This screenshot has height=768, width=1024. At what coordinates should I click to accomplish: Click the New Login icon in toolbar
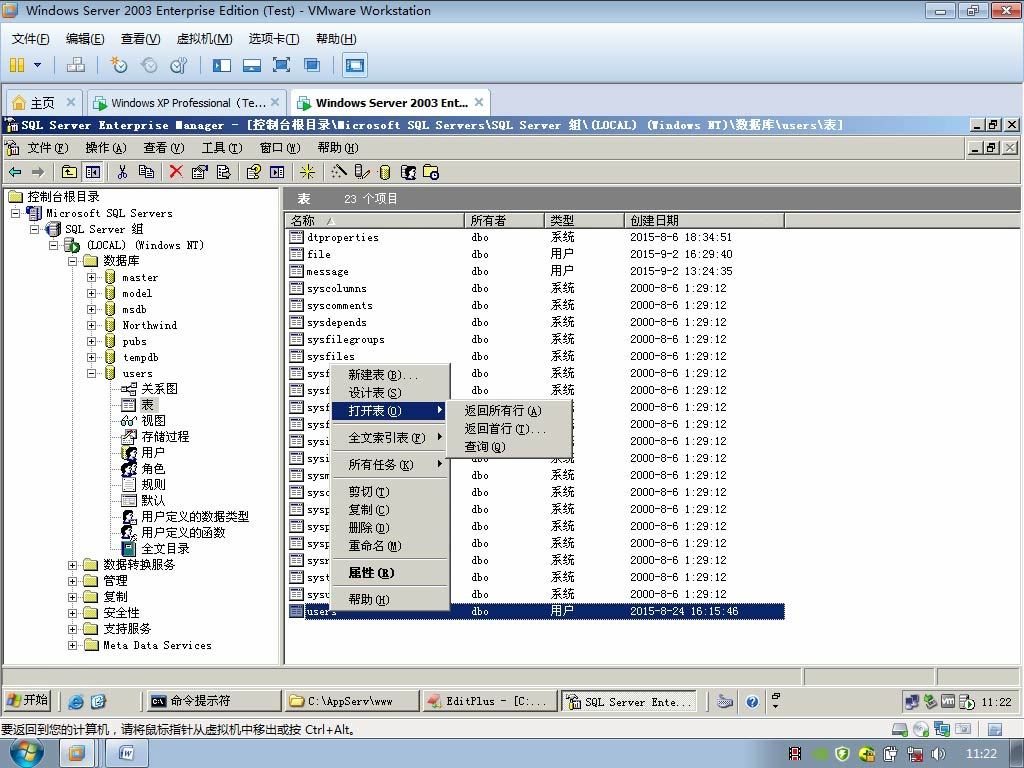(408, 172)
